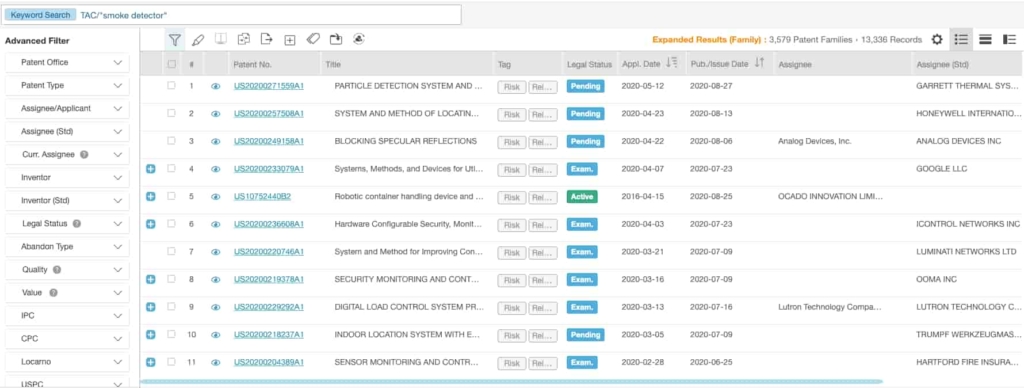This screenshot has height=388, width=1024.
Task: Click the save-to-folder icon in toolbar
Action: click(336, 39)
